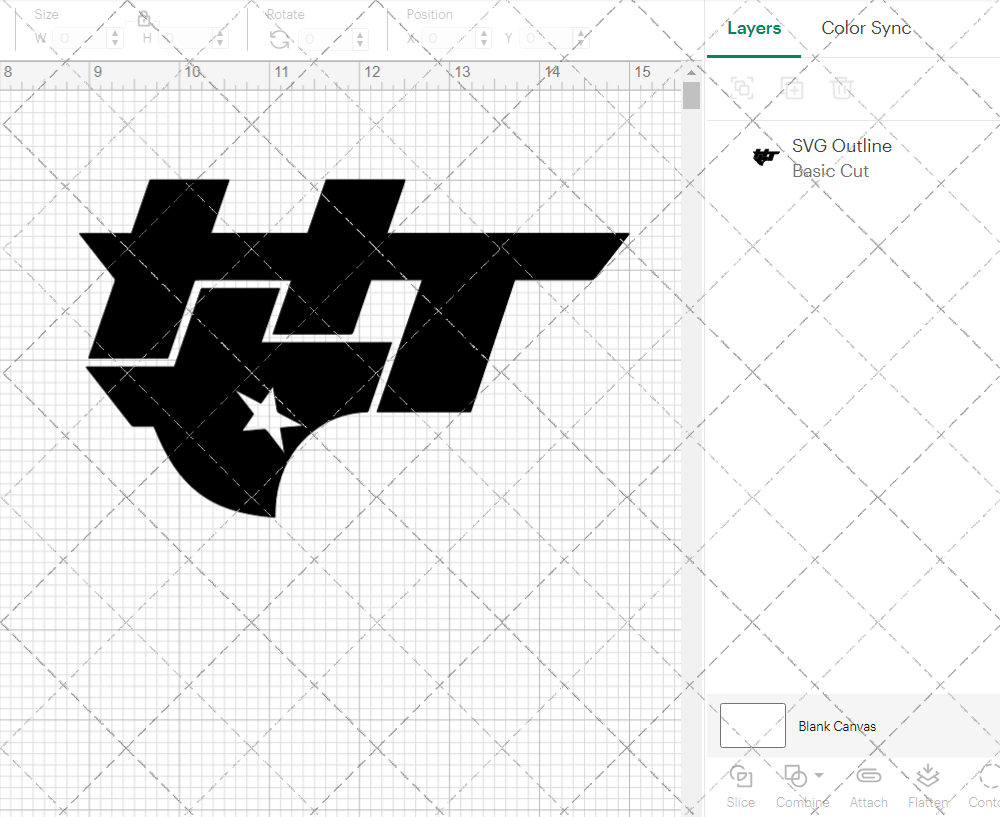The image size is (1000, 817).
Task: Duplicate the layer using the plus icon
Action: (793, 88)
